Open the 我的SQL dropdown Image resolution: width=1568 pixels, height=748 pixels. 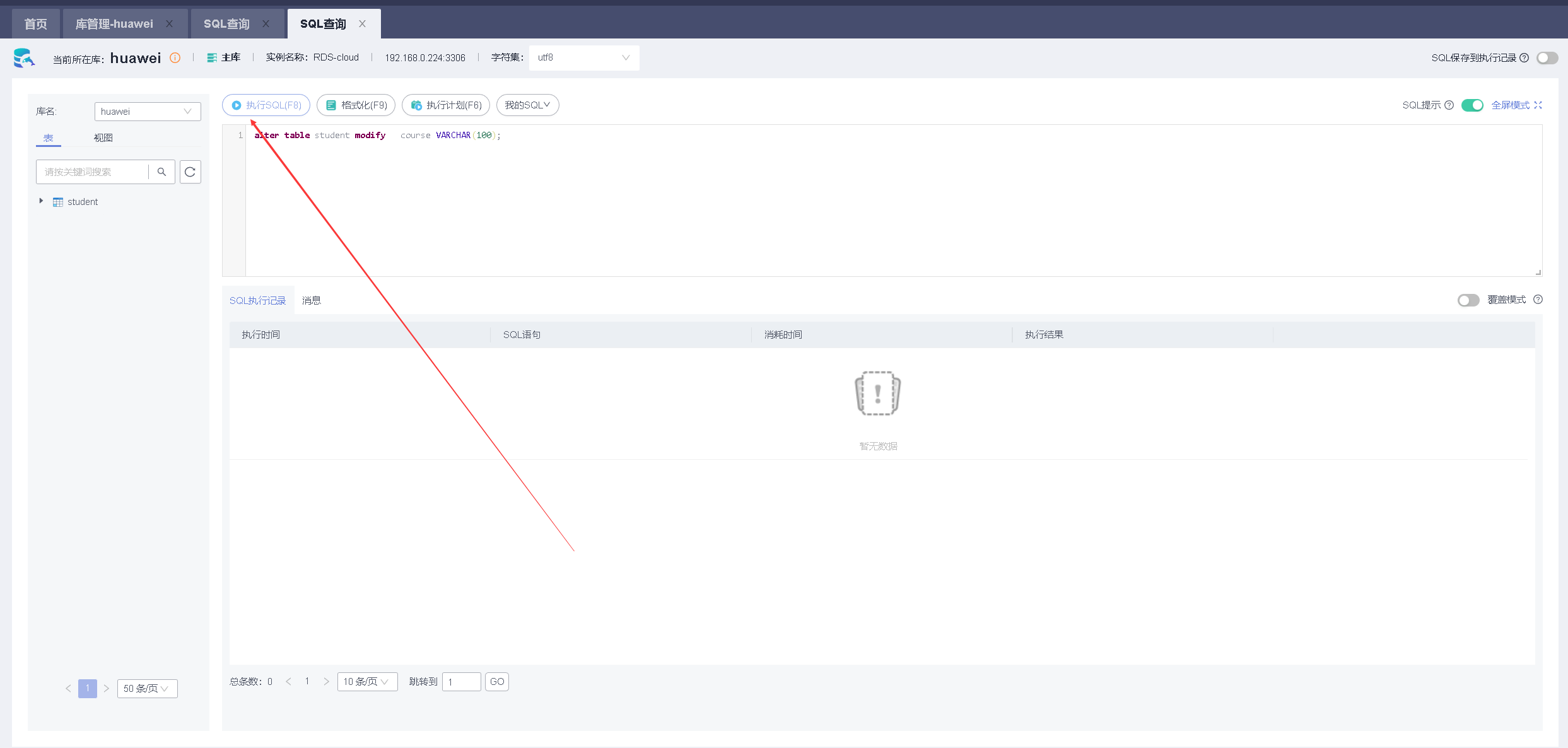(527, 105)
